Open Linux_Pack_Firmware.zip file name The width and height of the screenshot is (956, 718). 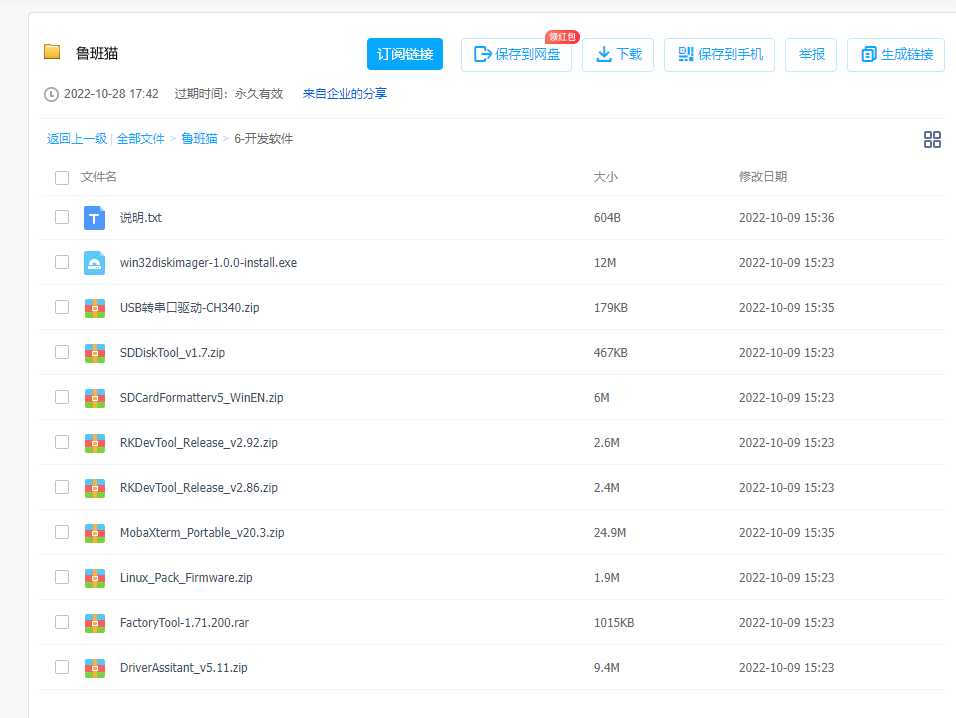[186, 578]
